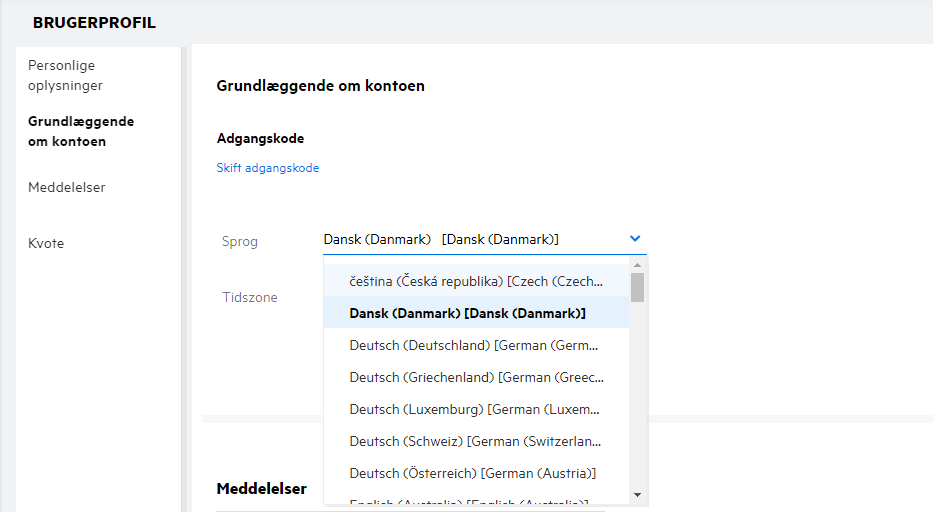Choose čeština (Česká republika) language option
The width and height of the screenshot is (933, 512).
pos(476,281)
